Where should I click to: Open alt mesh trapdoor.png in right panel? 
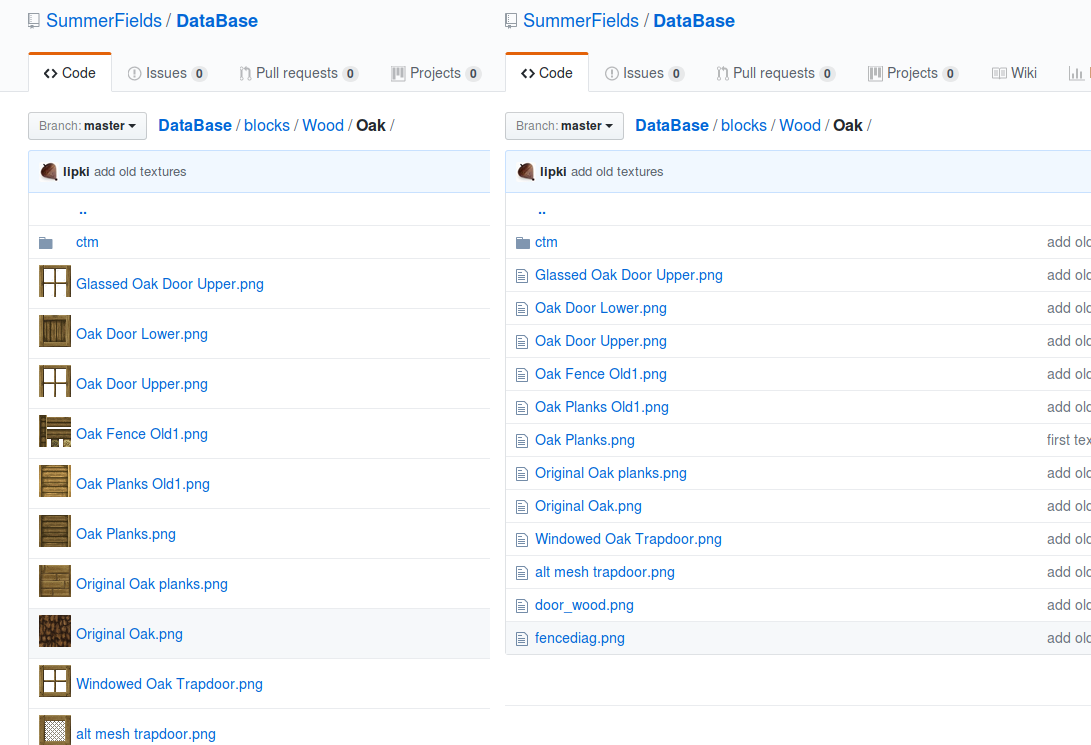click(605, 572)
